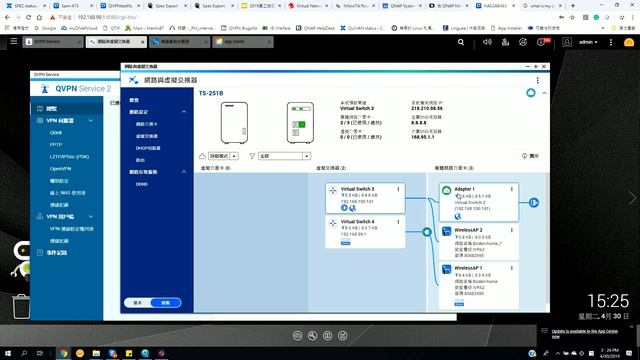Select the DHCP server sidebar item
The height and width of the screenshot is (360, 640).
pyautogui.click(x=148, y=148)
